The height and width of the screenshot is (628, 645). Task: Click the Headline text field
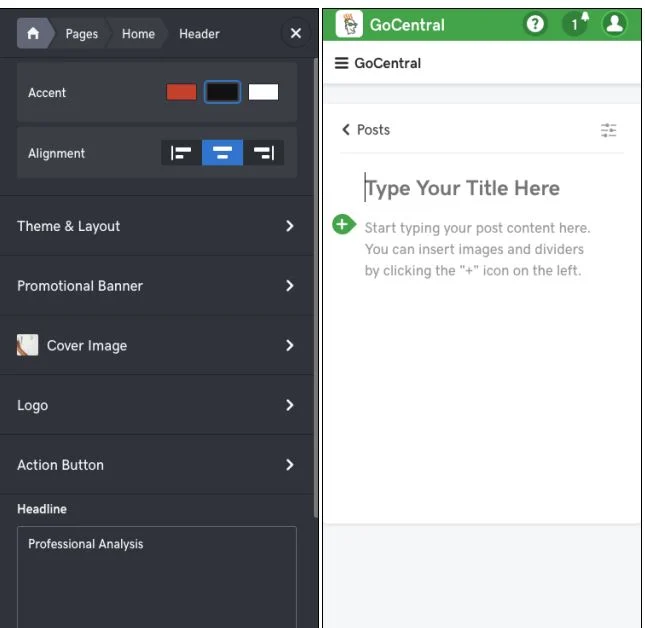[x=157, y=577]
